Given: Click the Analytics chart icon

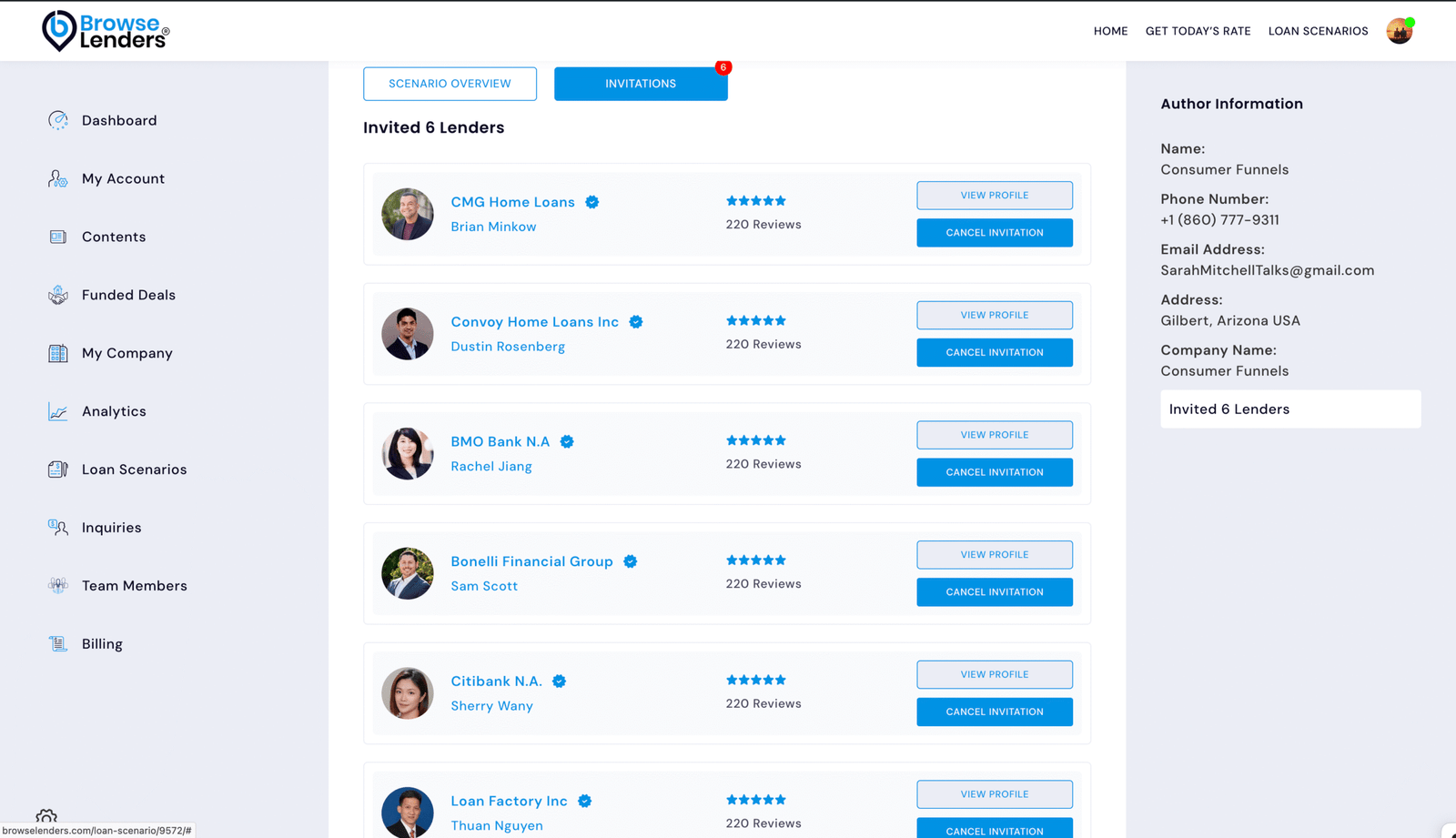Looking at the screenshot, I should coord(58,411).
